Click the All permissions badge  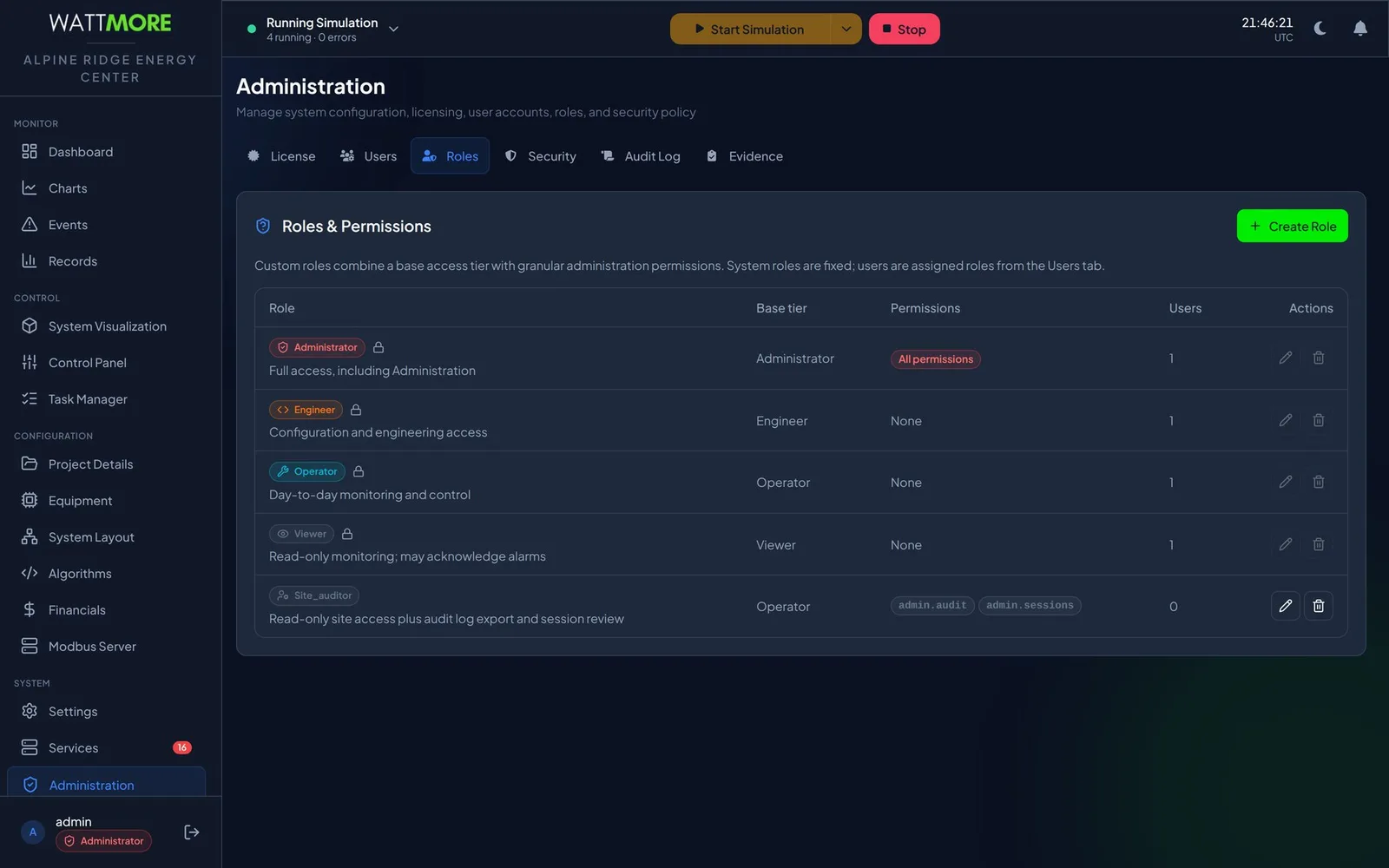[936, 359]
